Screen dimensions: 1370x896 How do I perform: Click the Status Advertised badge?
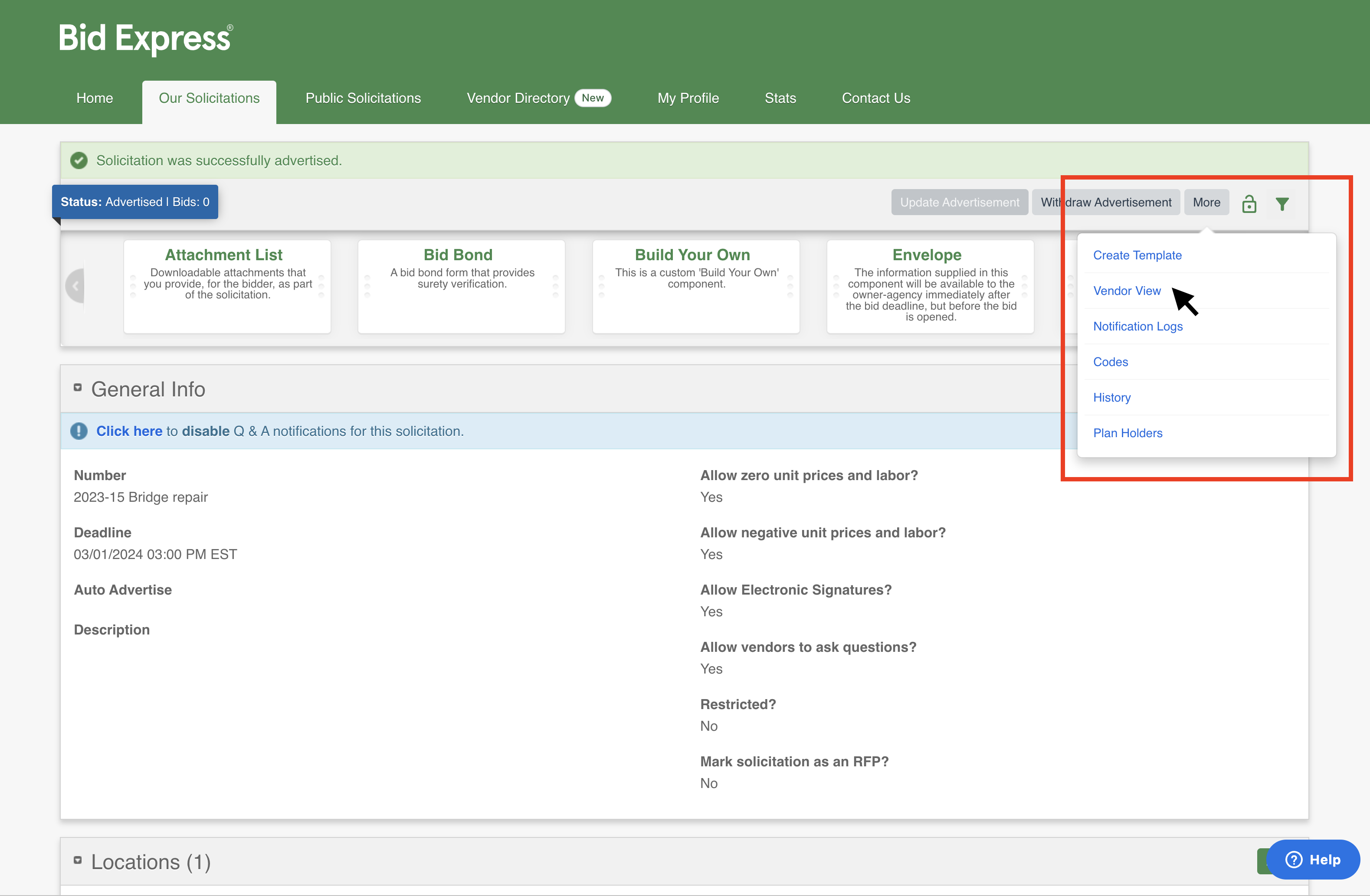tap(134, 202)
